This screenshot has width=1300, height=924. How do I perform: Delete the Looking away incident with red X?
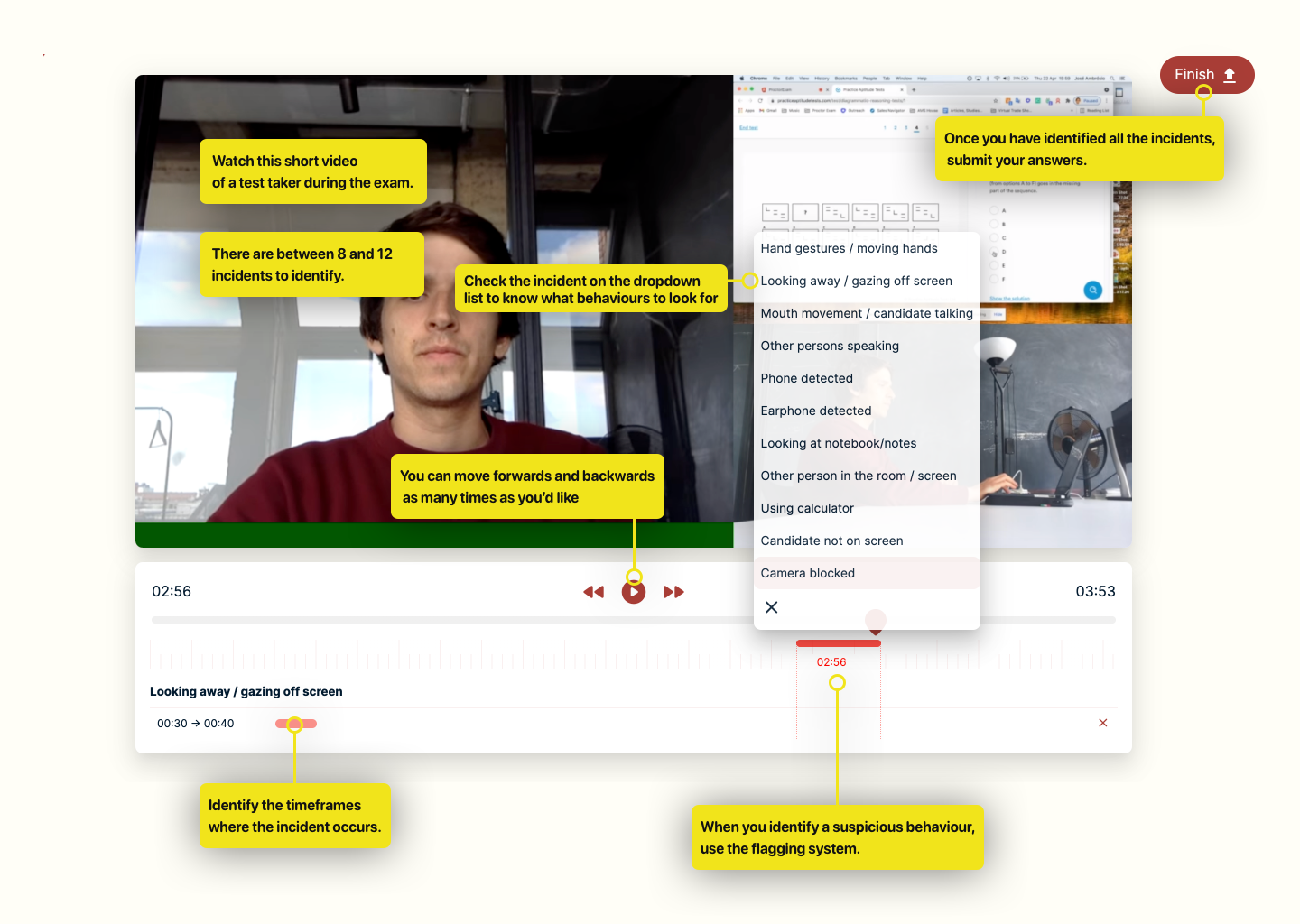pos(1102,723)
